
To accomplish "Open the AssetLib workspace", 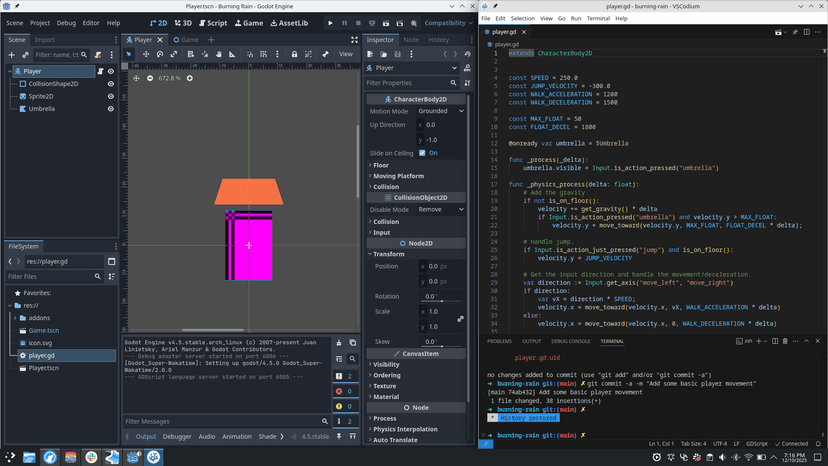I will [x=292, y=23].
